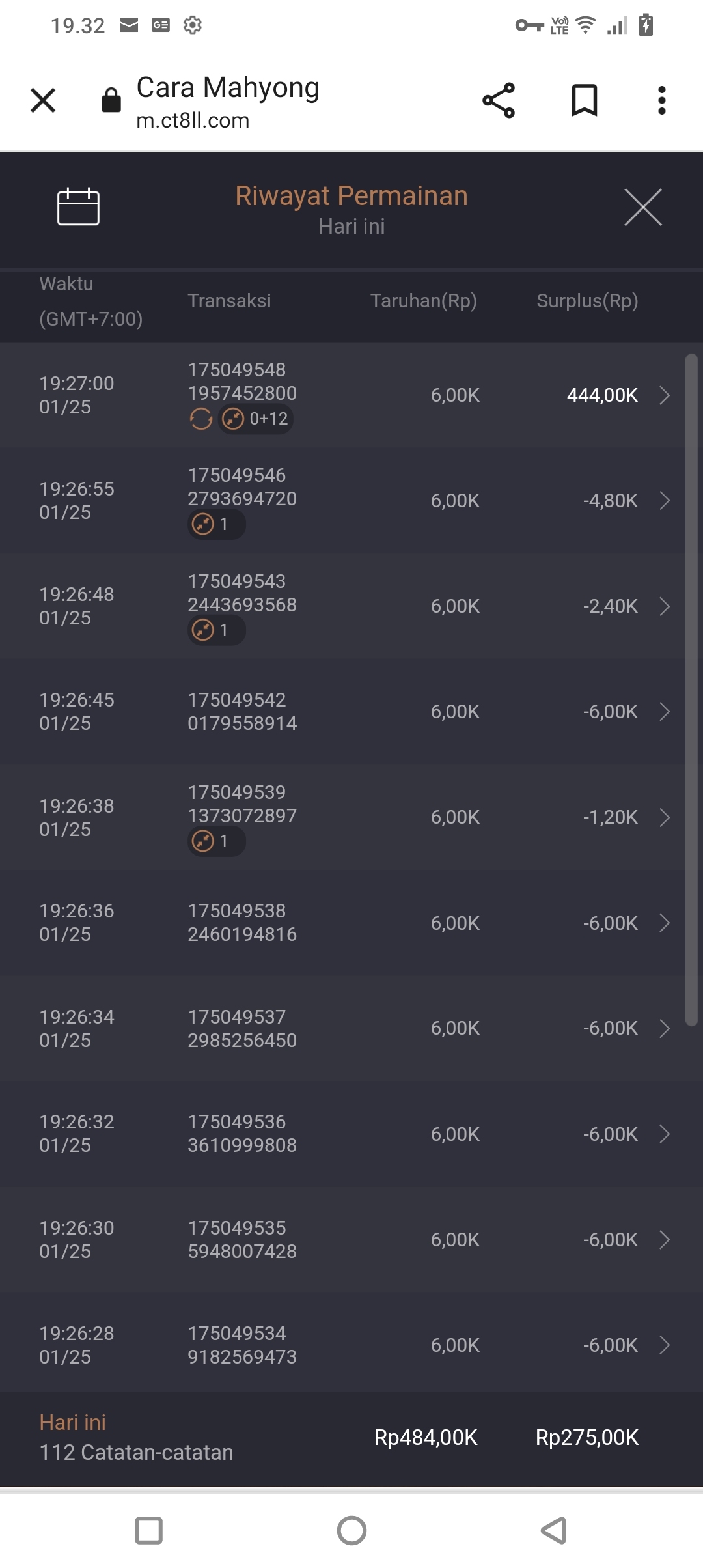
Task: Tap the free spin circular arrow icon
Action: (x=201, y=419)
